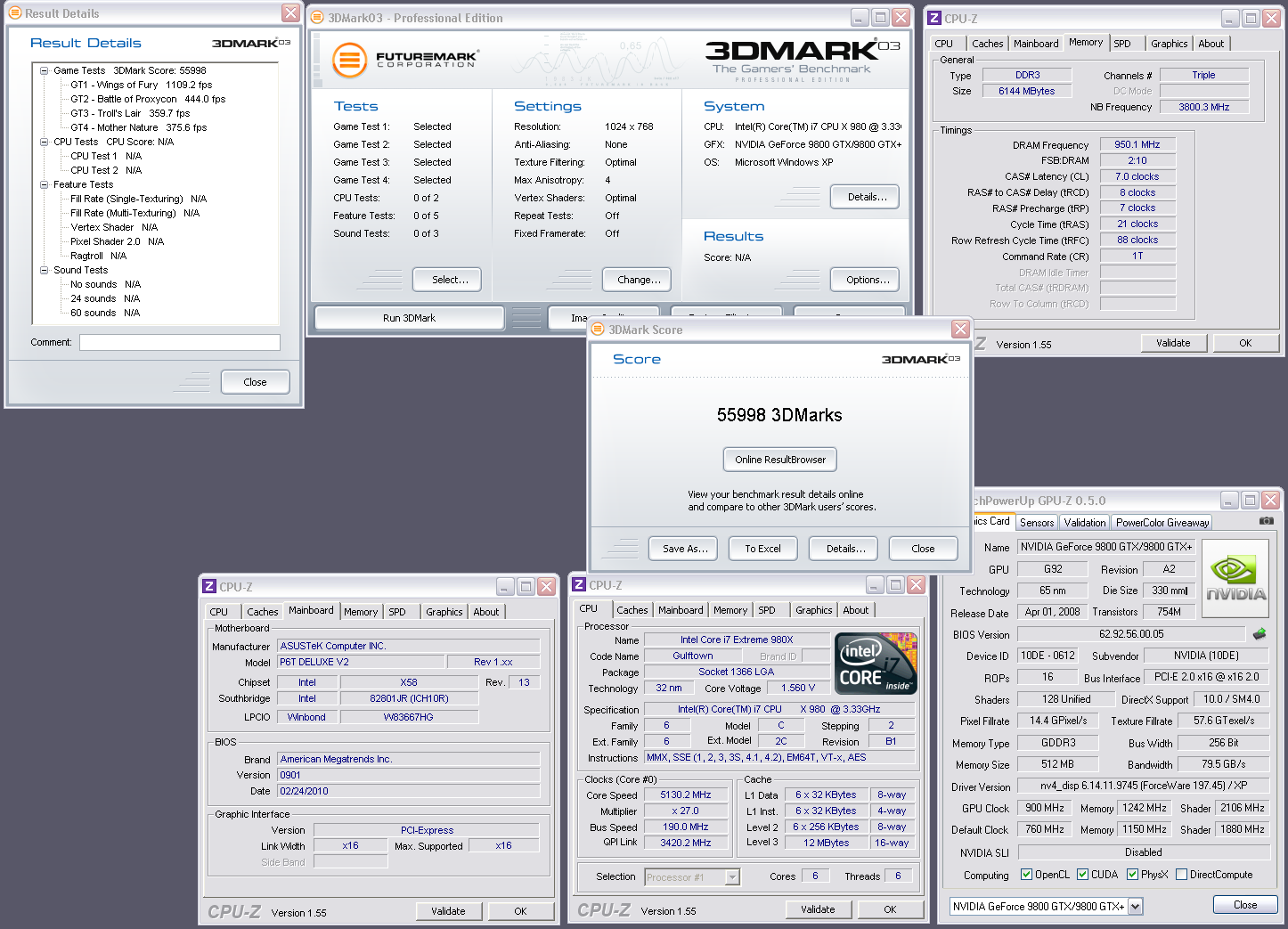
Task: Click the CPU-Z CPU window title icon
Action: pos(579,584)
